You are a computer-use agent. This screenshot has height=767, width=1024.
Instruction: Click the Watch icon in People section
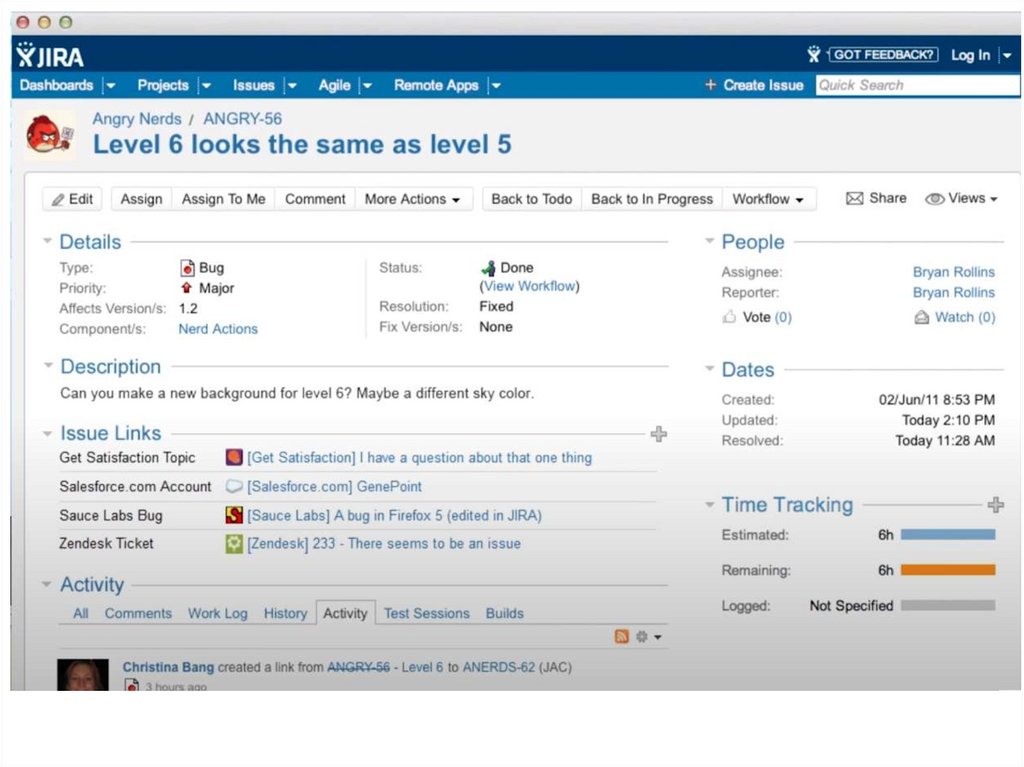921,318
